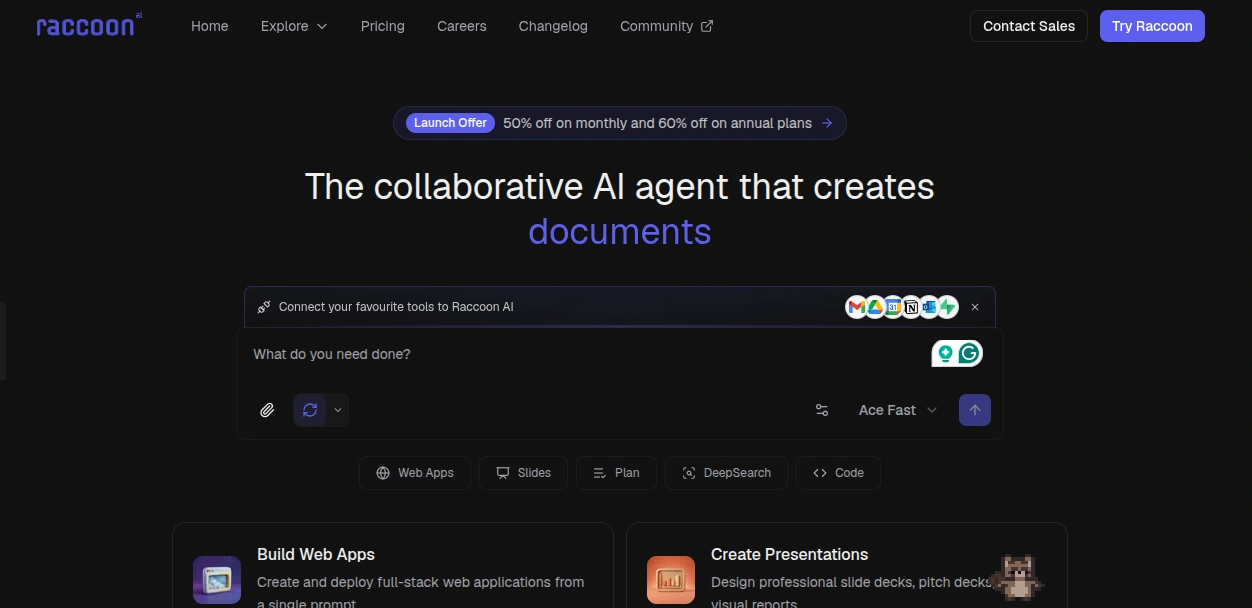Toggle the purple sync arrows icon
Screen dimensions: 1252x608
pos(310,410)
